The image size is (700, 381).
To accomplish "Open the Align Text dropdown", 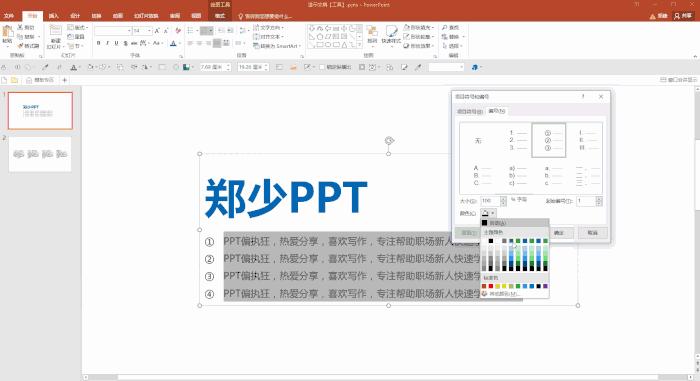I will coord(269,37).
